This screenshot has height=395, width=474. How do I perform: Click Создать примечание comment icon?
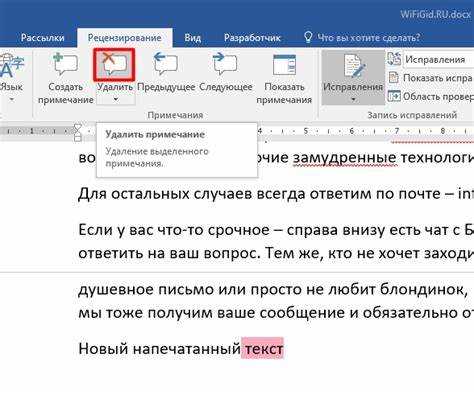coord(66,65)
